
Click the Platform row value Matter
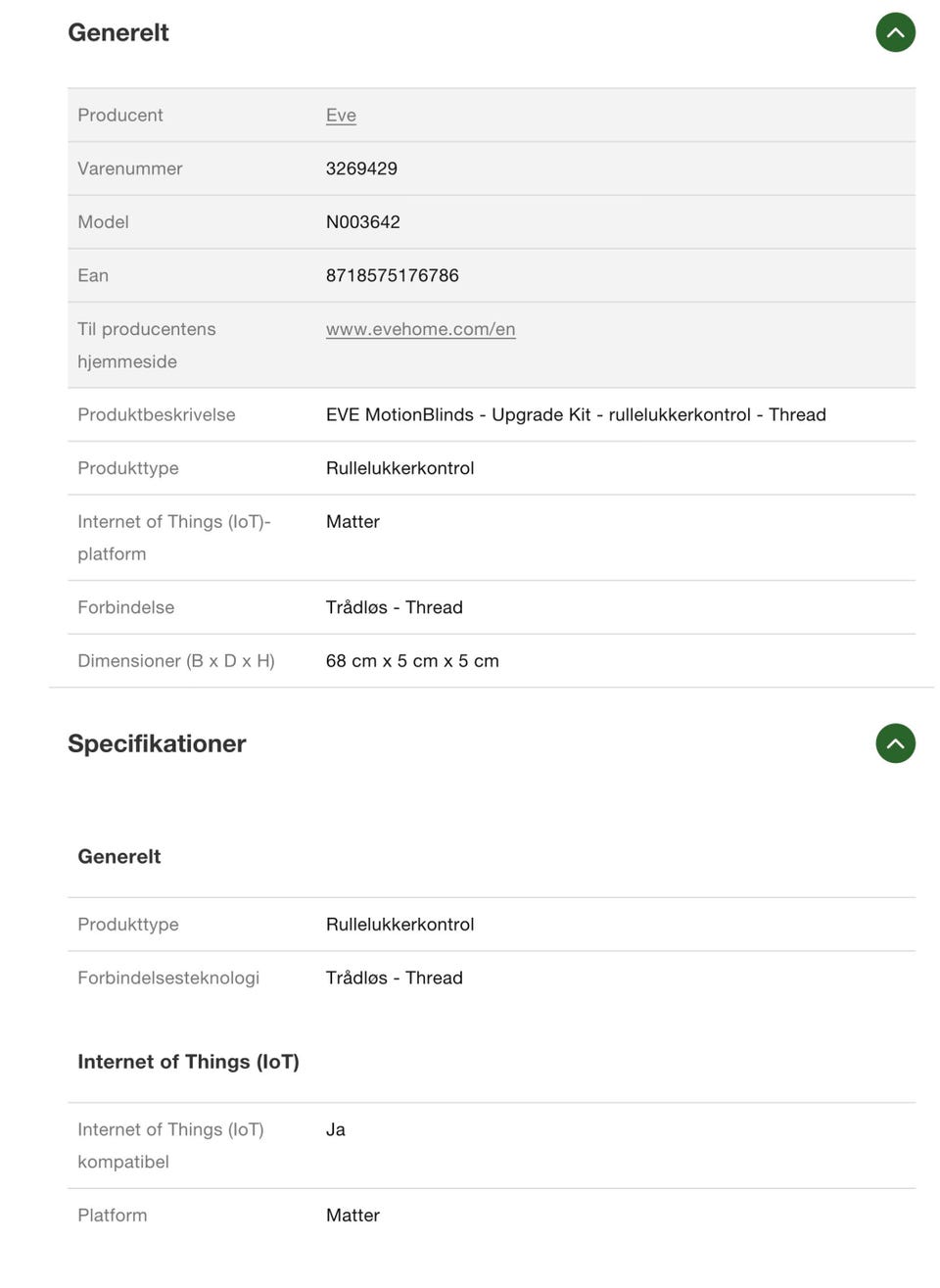pos(352,1216)
